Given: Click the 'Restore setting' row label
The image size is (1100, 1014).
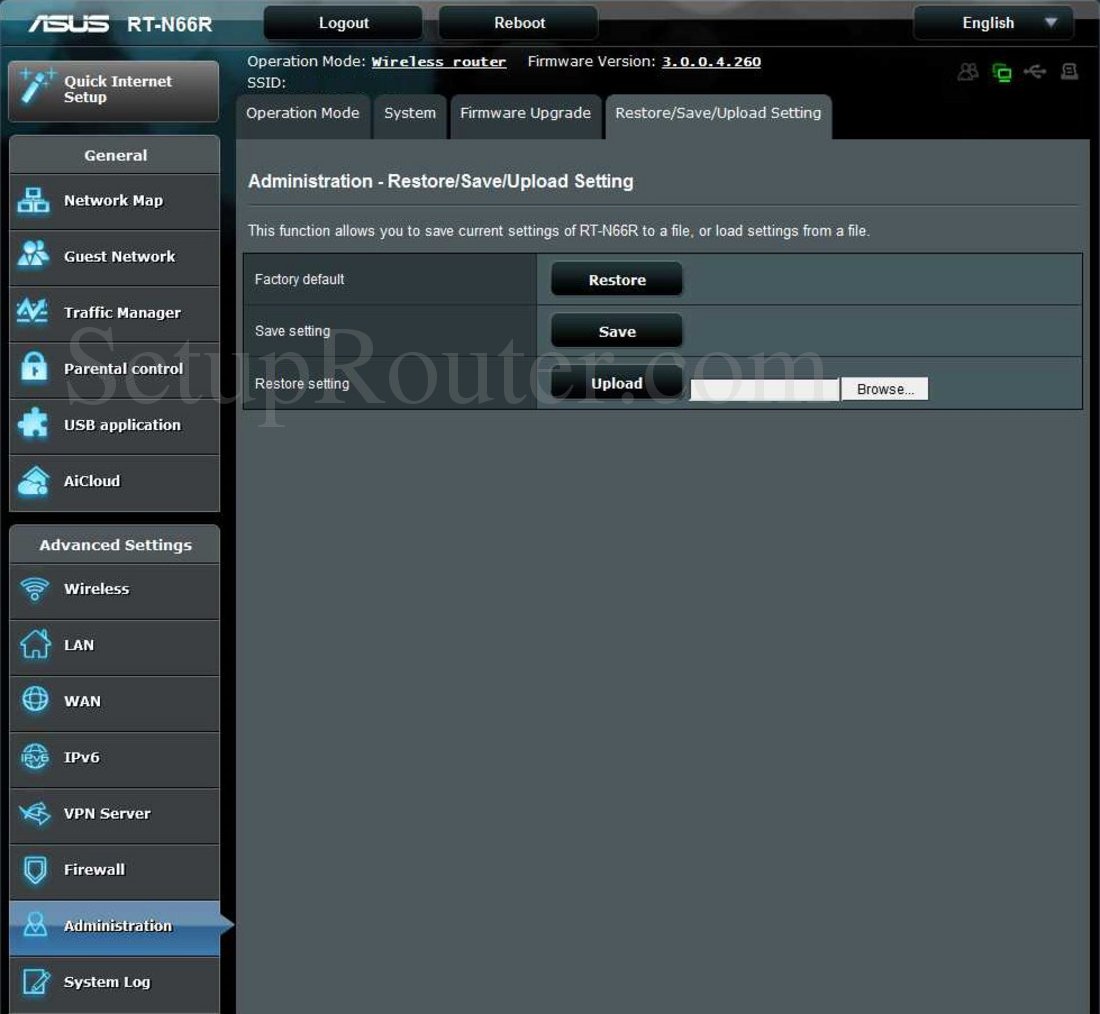Looking at the screenshot, I should coord(302,384).
